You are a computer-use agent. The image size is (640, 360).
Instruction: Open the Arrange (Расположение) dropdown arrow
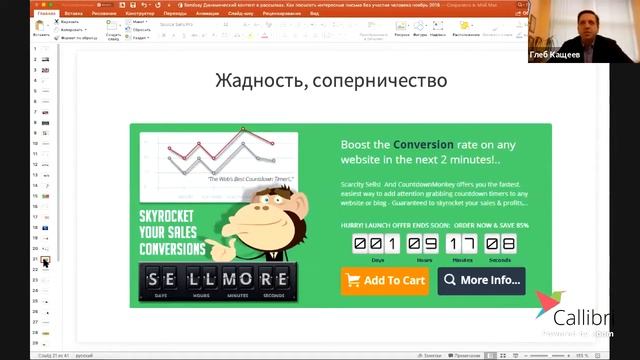[x=473, y=26]
